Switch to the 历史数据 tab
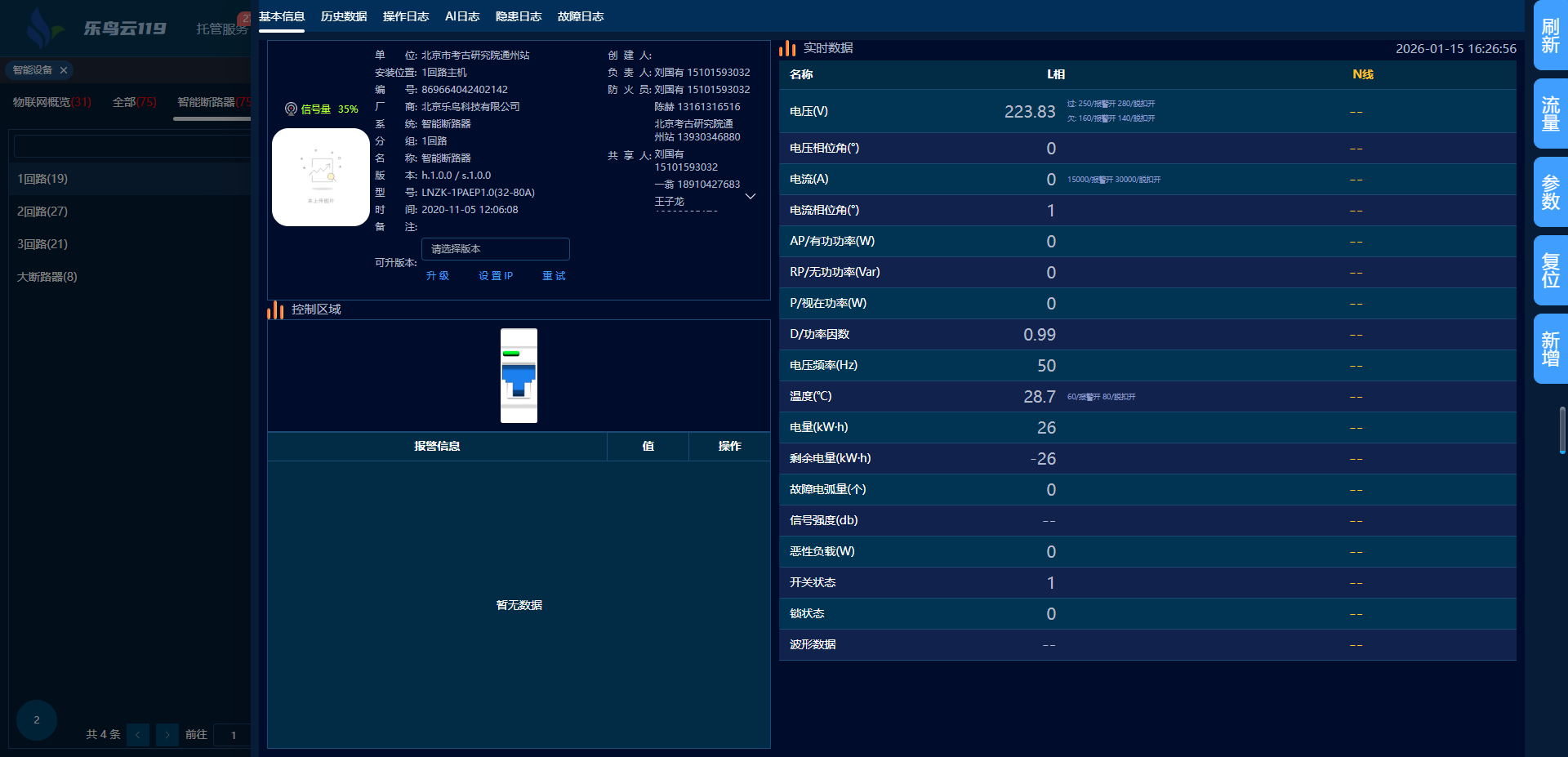 point(344,16)
